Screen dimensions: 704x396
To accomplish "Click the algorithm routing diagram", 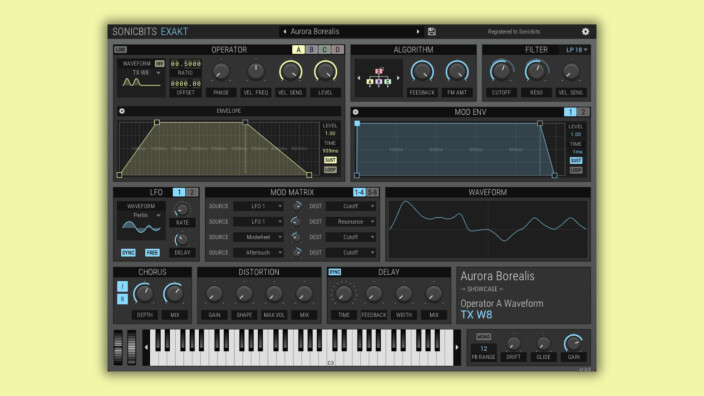I will point(378,77).
